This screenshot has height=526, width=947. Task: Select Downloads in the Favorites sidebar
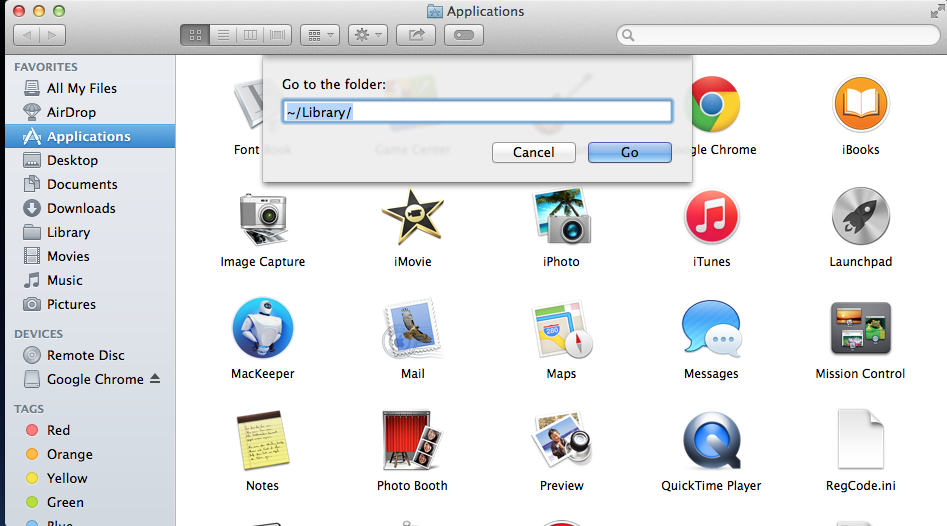(81, 208)
